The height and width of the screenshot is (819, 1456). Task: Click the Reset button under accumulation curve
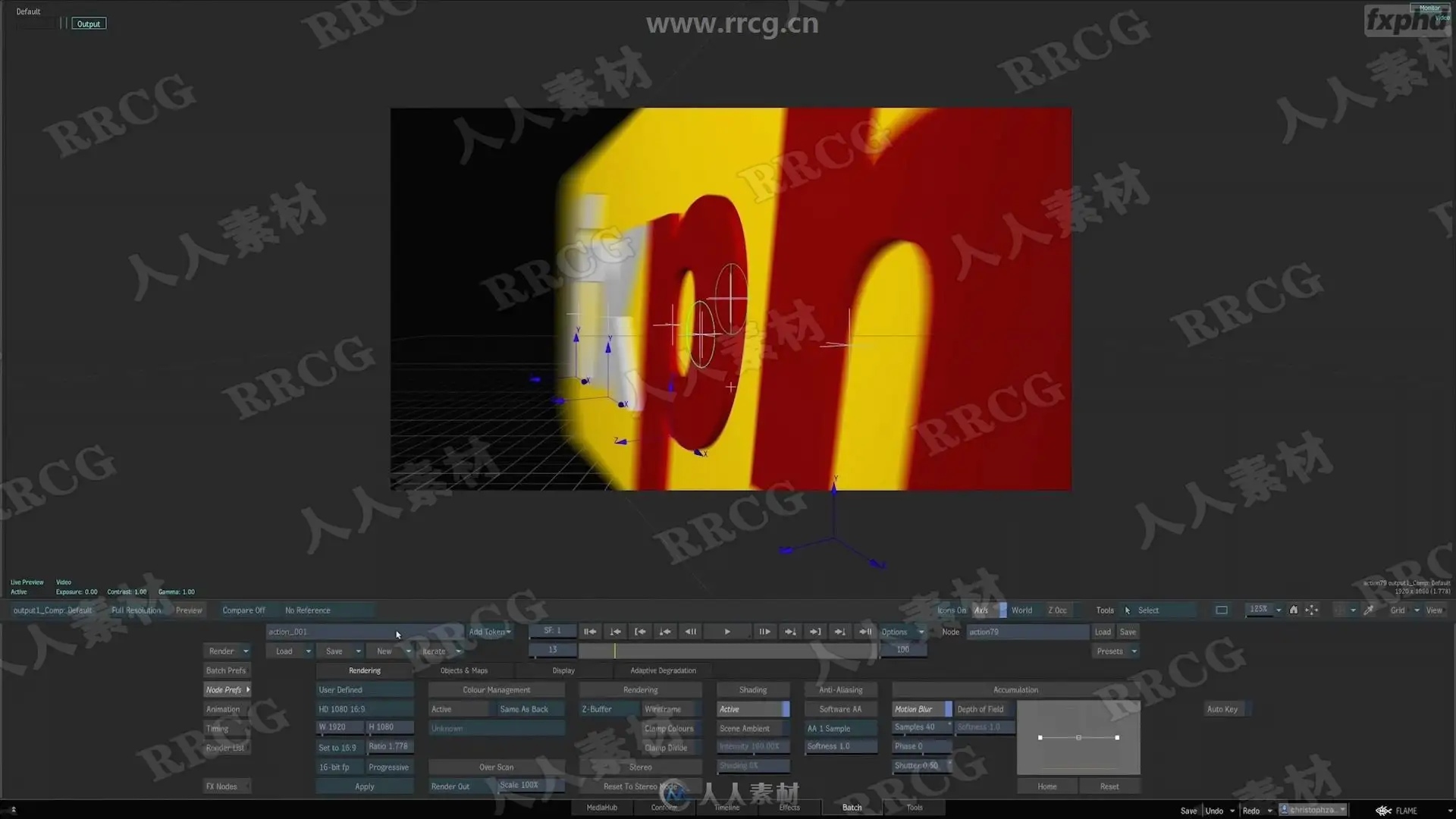[1109, 786]
